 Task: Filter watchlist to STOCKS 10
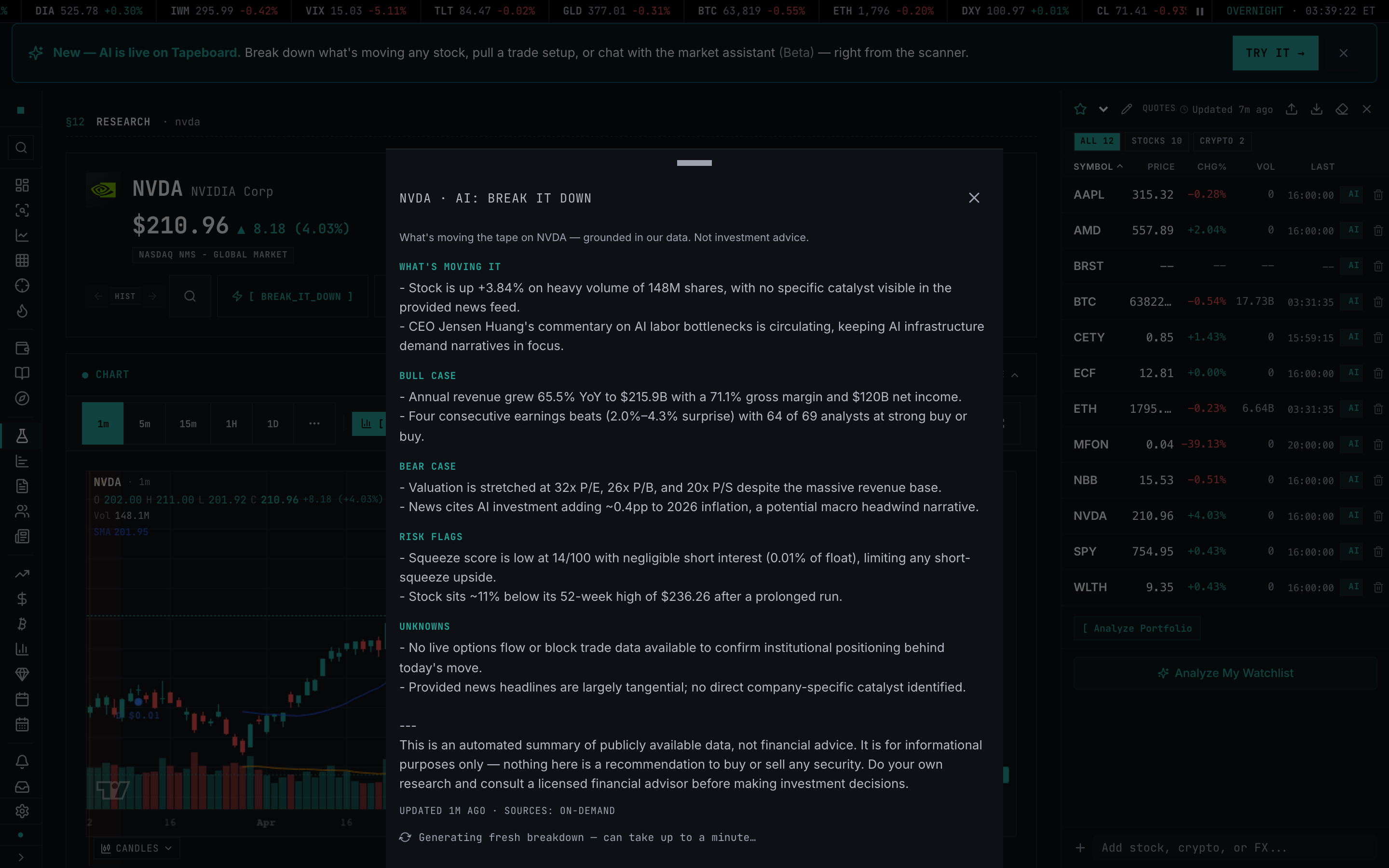pyautogui.click(x=1157, y=141)
